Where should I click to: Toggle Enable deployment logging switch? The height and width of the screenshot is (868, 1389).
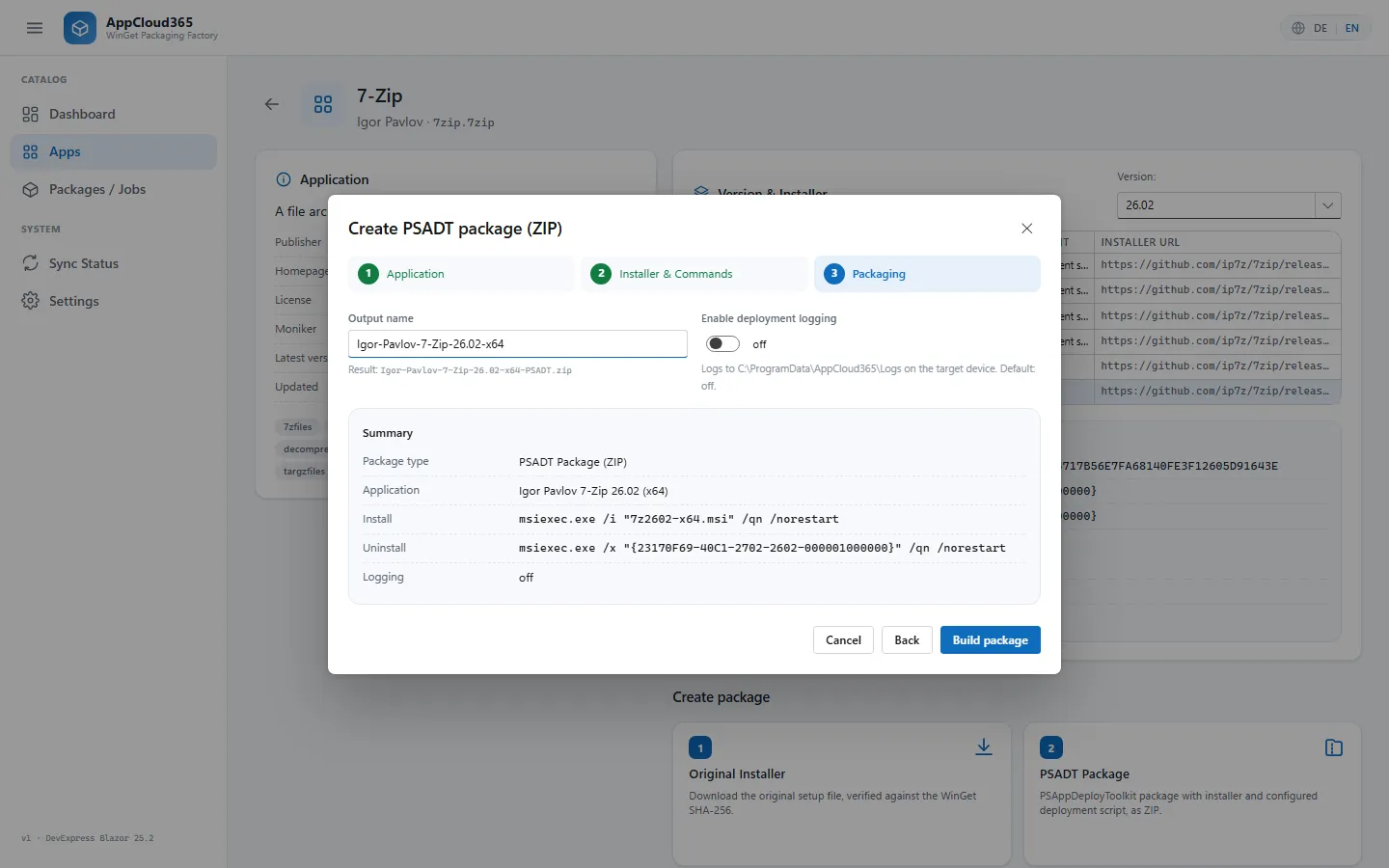point(722,344)
